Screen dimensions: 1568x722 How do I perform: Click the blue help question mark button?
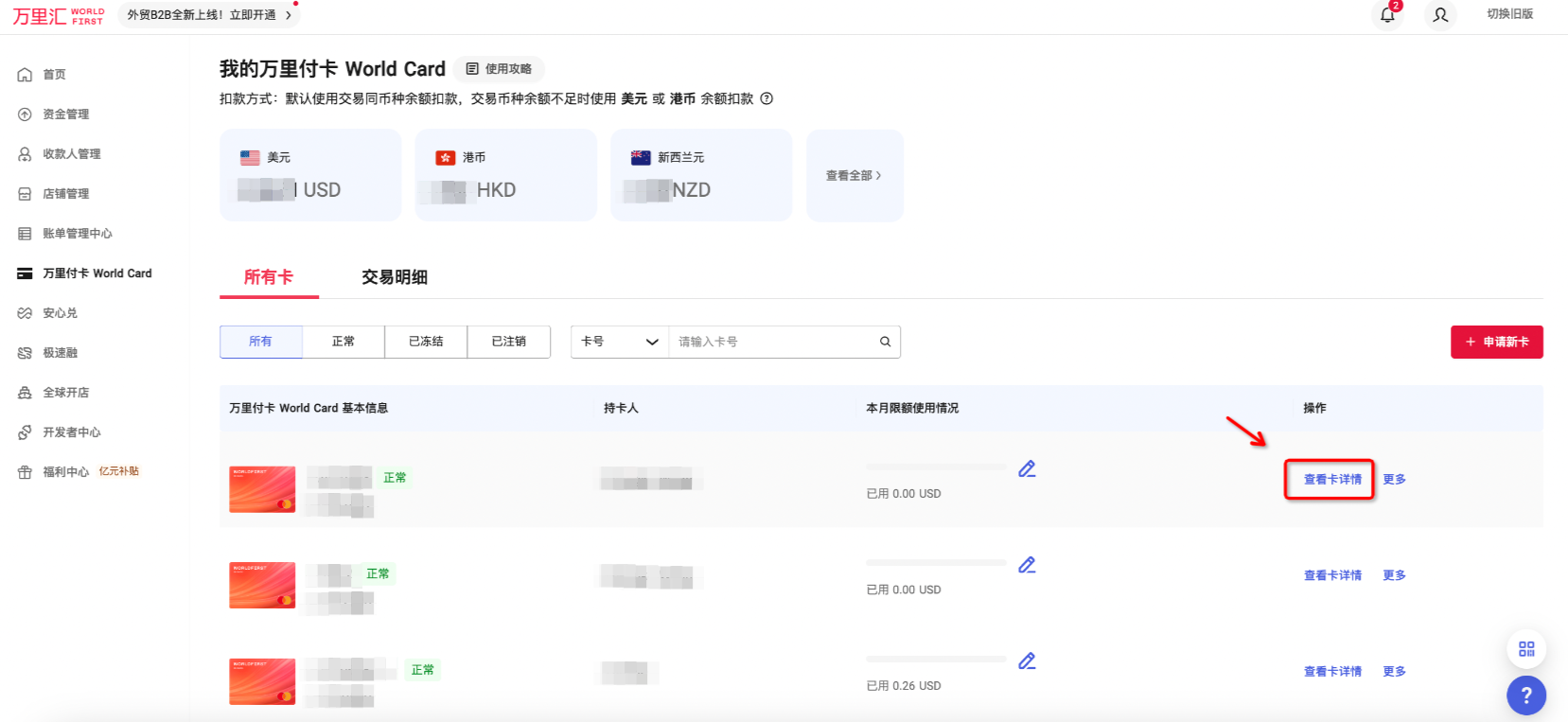(x=1525, y=696)
